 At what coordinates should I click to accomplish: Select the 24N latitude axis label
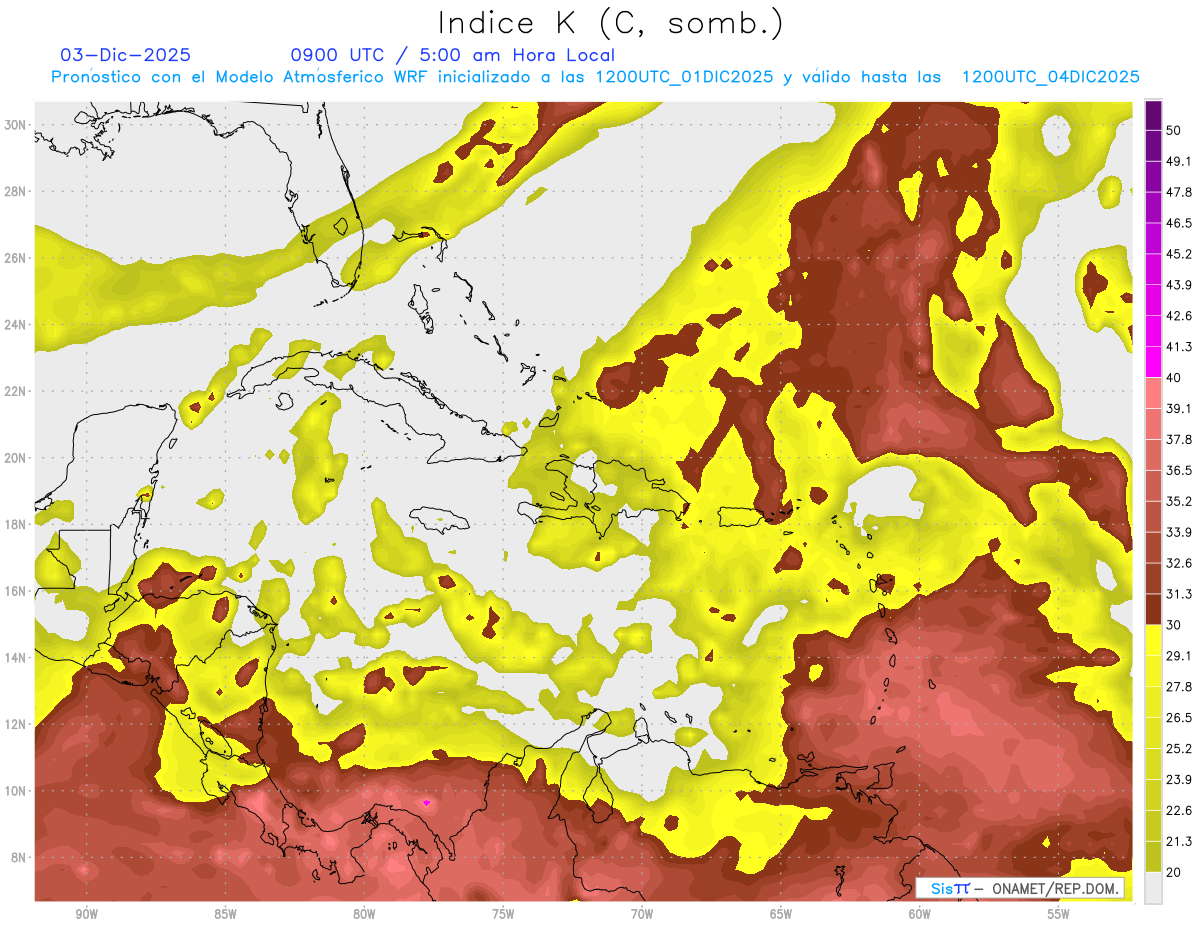pos(15,325)
